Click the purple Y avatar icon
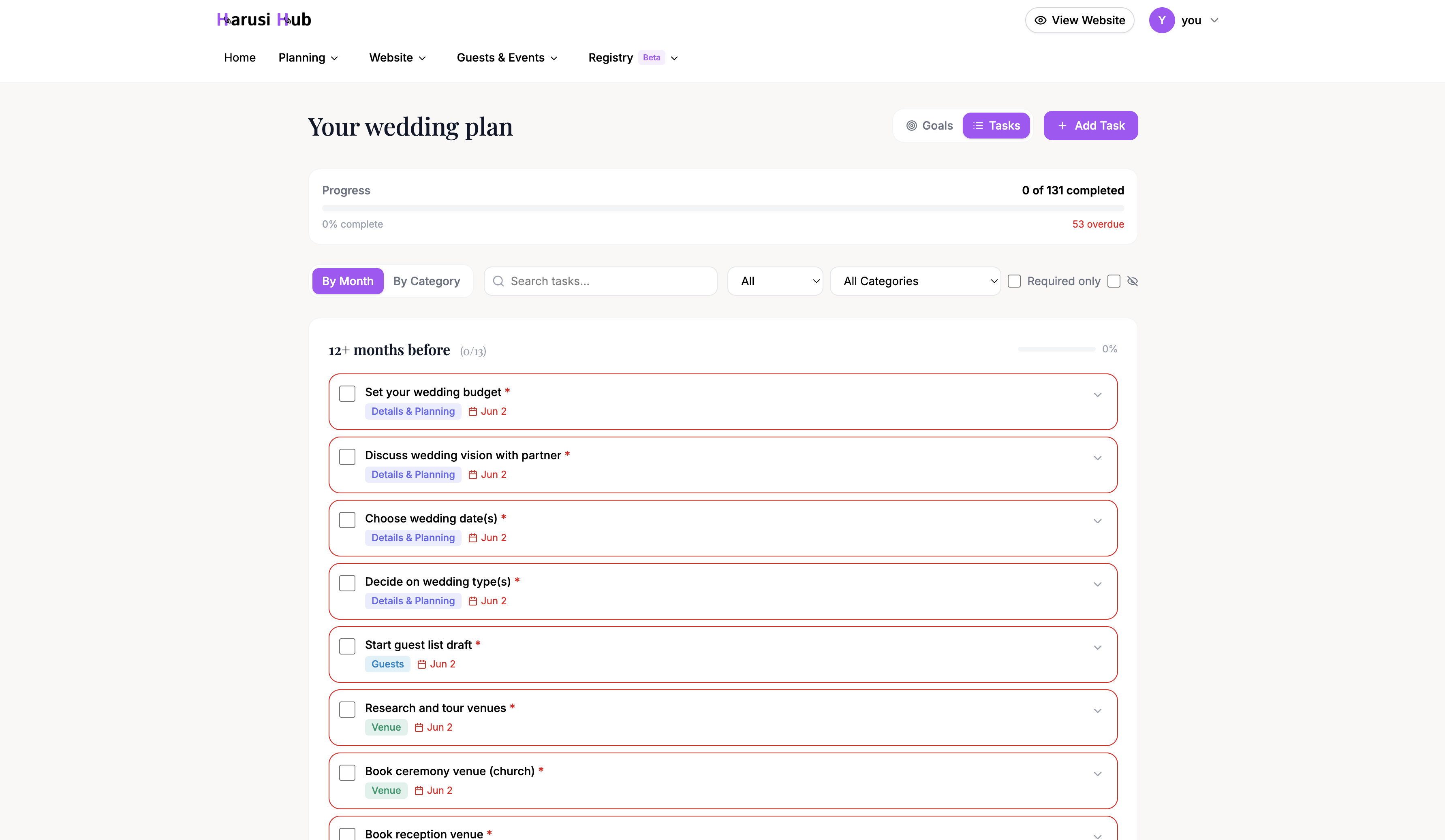The height and width of the screenshot is (840, 1445). pos(1161,20)
